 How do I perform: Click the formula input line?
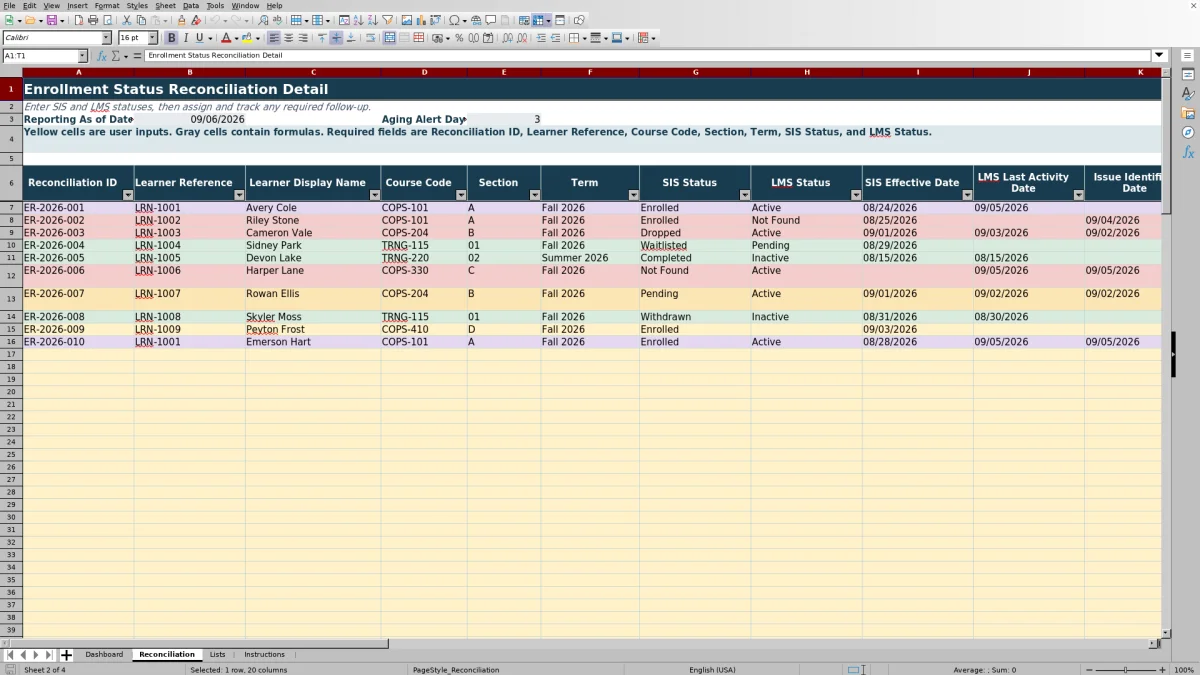(x=648, y=55)
